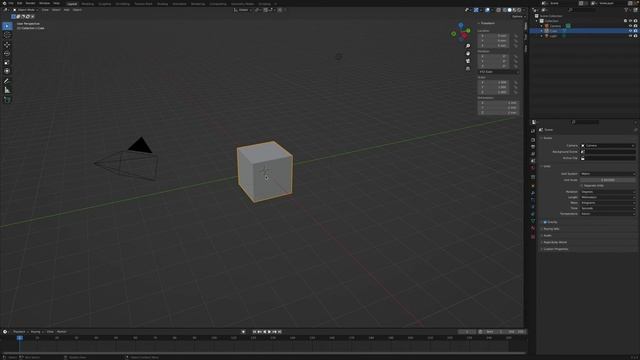The width and height of the screenshot is (640, 360).
Task: Click the blue Z axis on navigation gizmo
Action: pos(461,25)
